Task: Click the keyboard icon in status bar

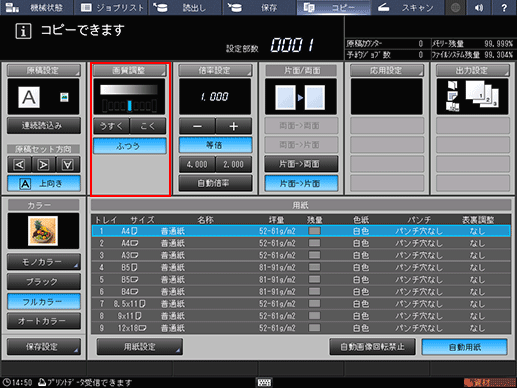Action: tap(264, 382)
